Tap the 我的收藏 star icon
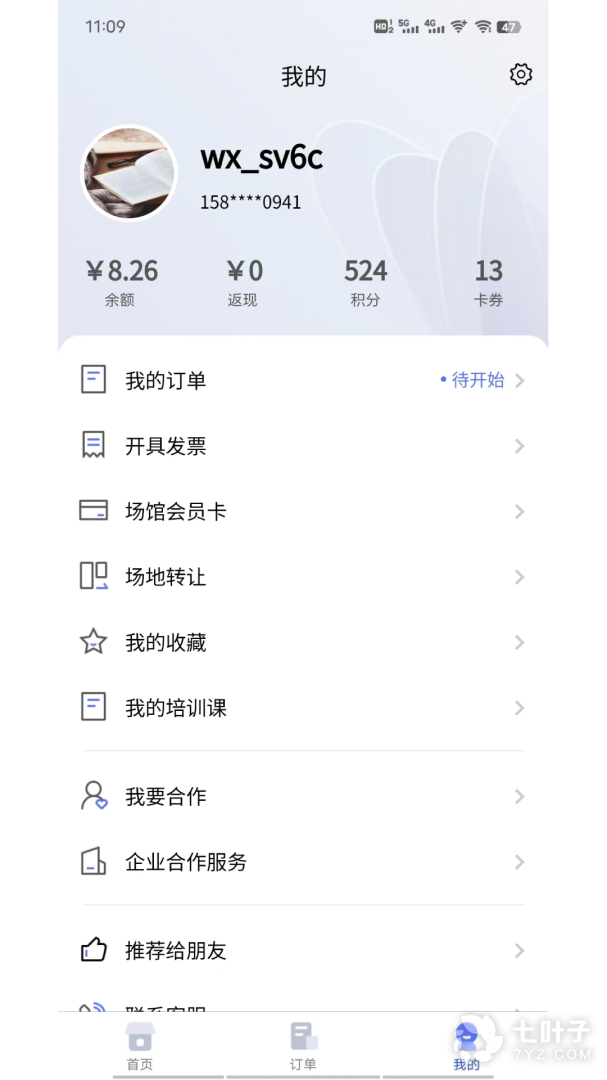The image size is (607, 1080). coord(93,642)
